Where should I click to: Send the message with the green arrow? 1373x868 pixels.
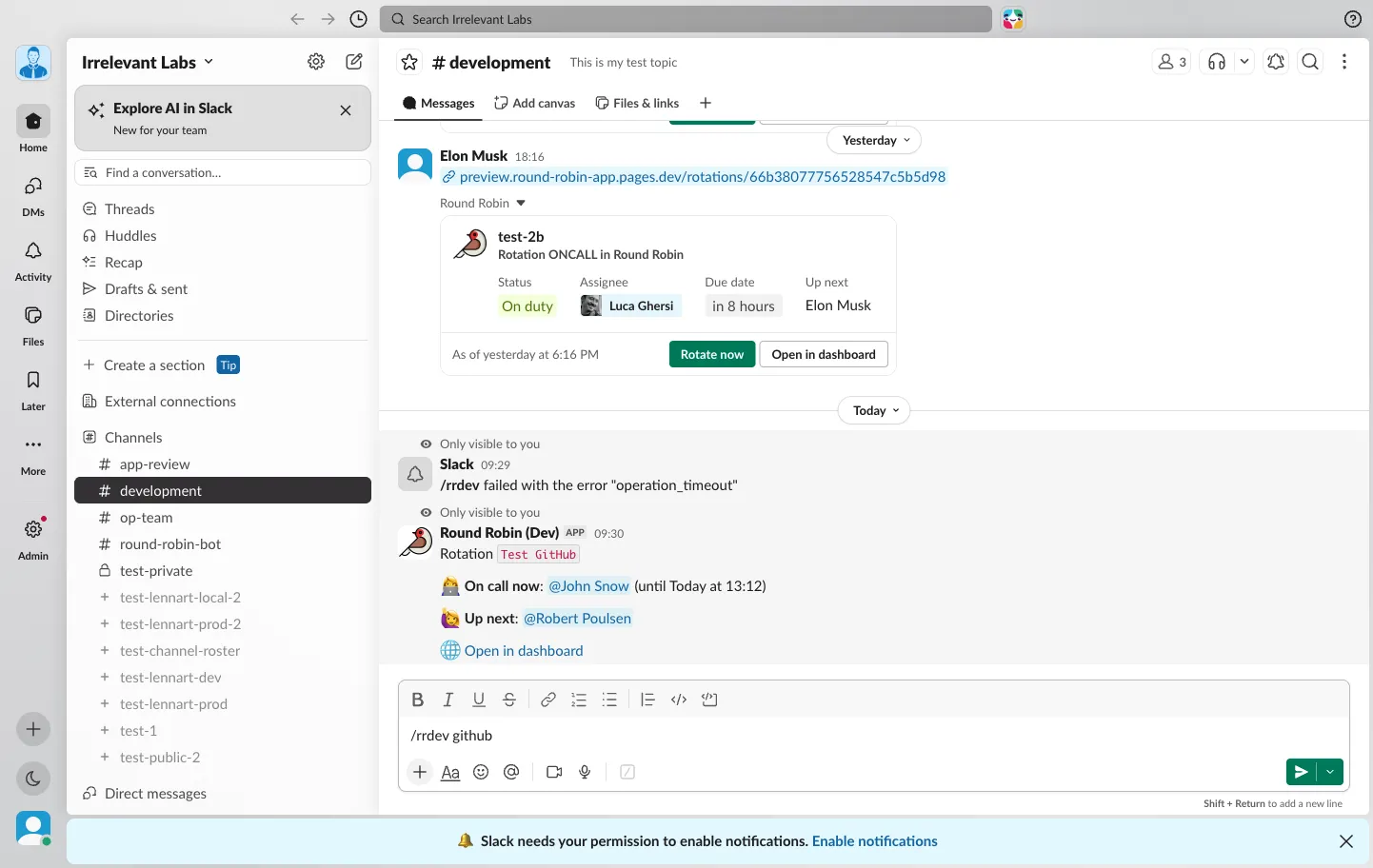[x=1301, y=772]
